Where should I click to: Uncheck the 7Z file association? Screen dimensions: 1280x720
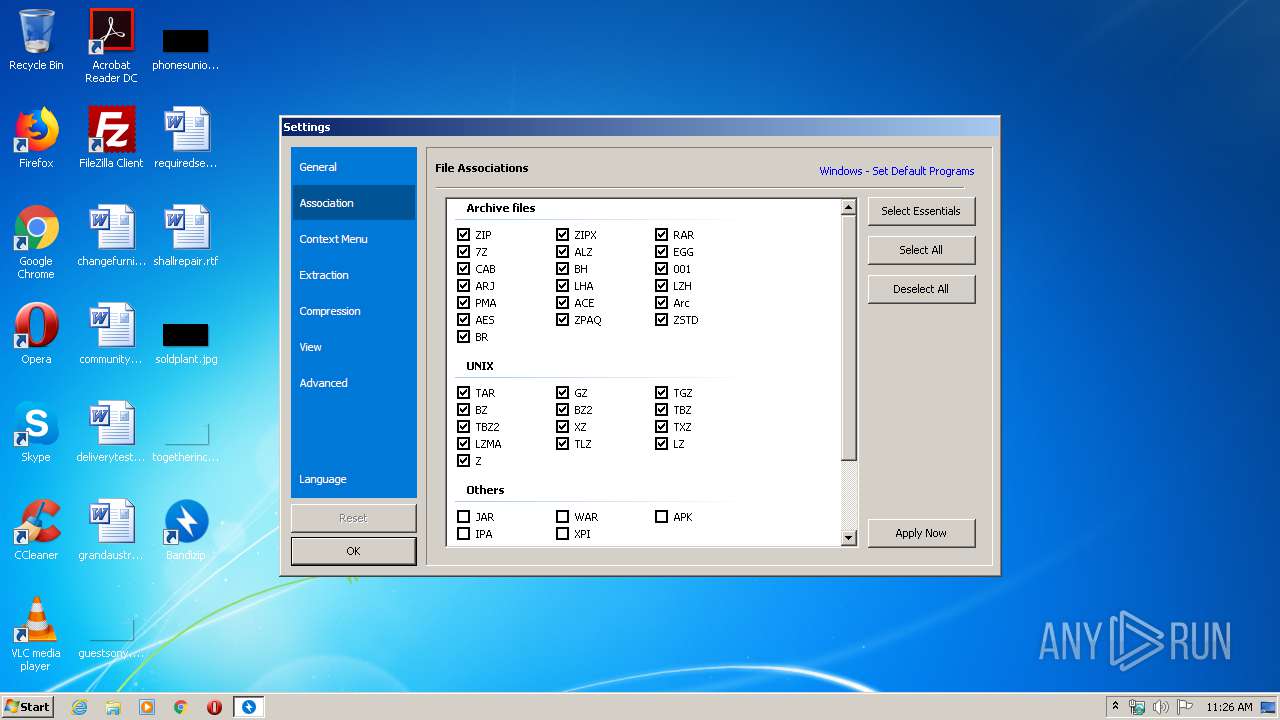[463, 252]
